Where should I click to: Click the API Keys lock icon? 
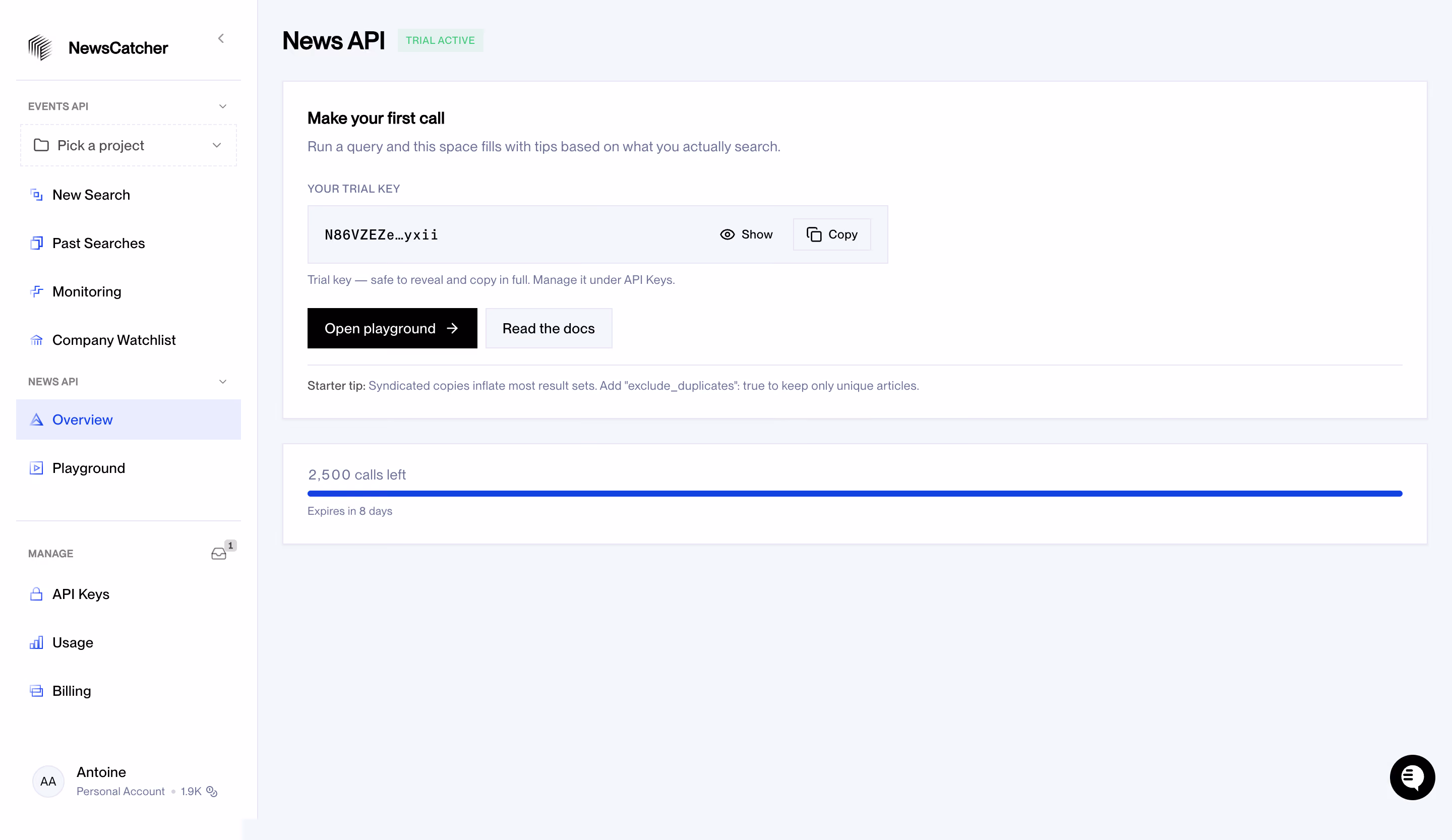(37, 594)
